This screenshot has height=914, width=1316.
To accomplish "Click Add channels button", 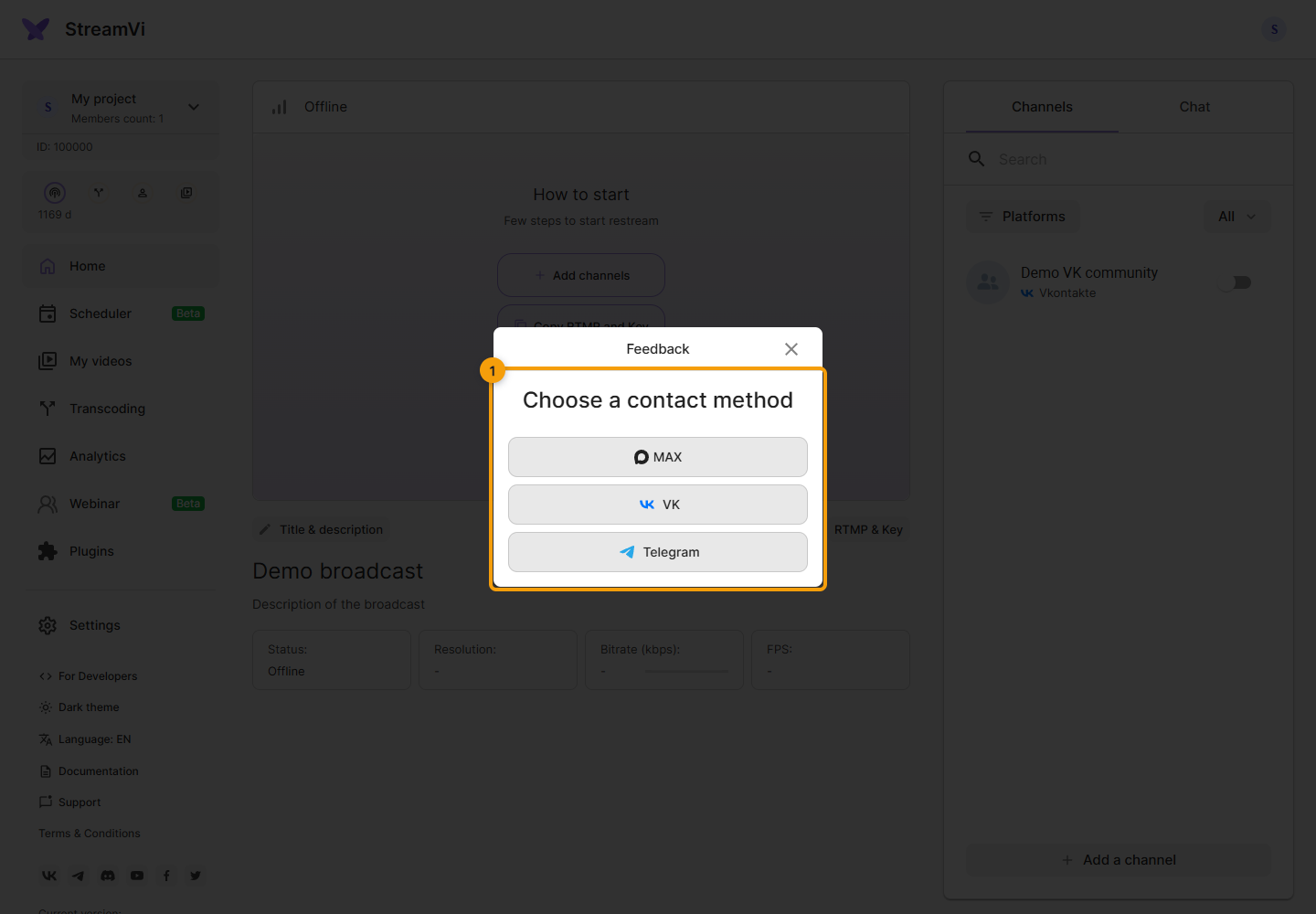I will point(581,275).
